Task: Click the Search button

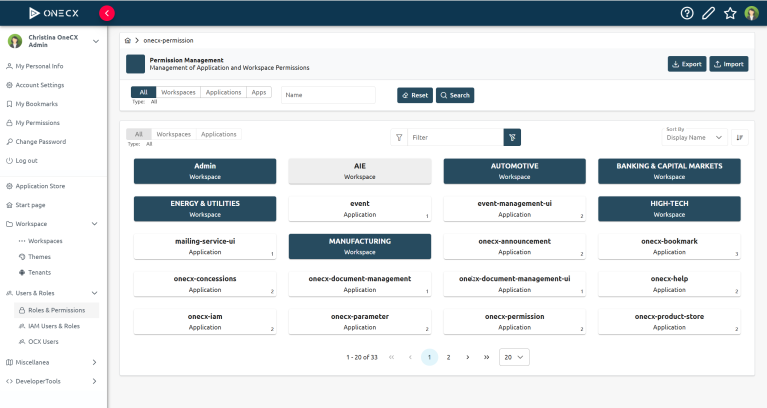Action: click(x=455, y=95)
